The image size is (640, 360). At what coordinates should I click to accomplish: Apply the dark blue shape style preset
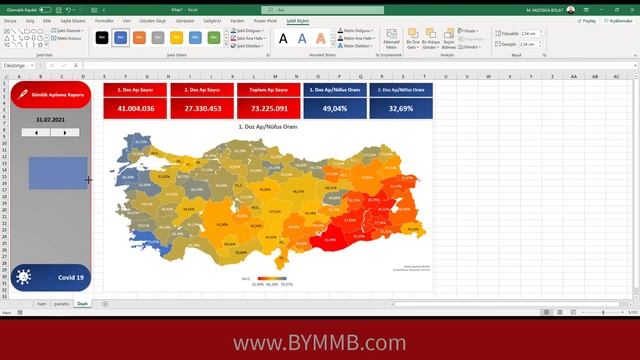120,38
